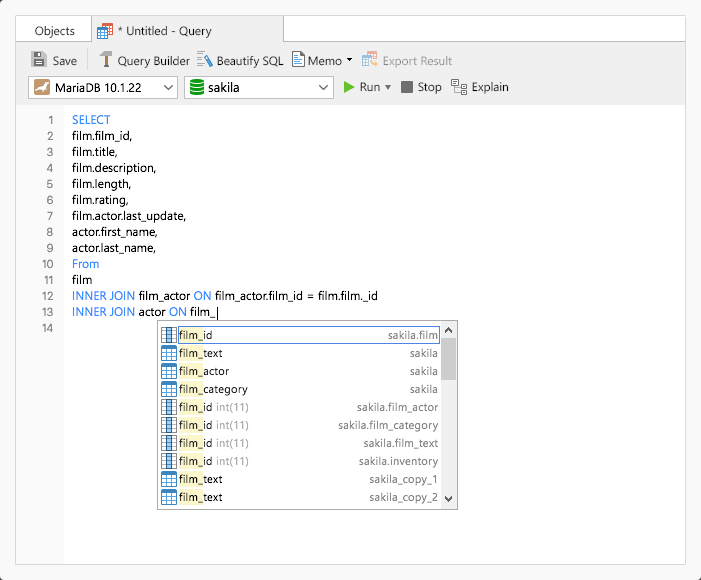Click the autocomplete scrollbar thumb
The image size is (701, 580).
point(449,359)
